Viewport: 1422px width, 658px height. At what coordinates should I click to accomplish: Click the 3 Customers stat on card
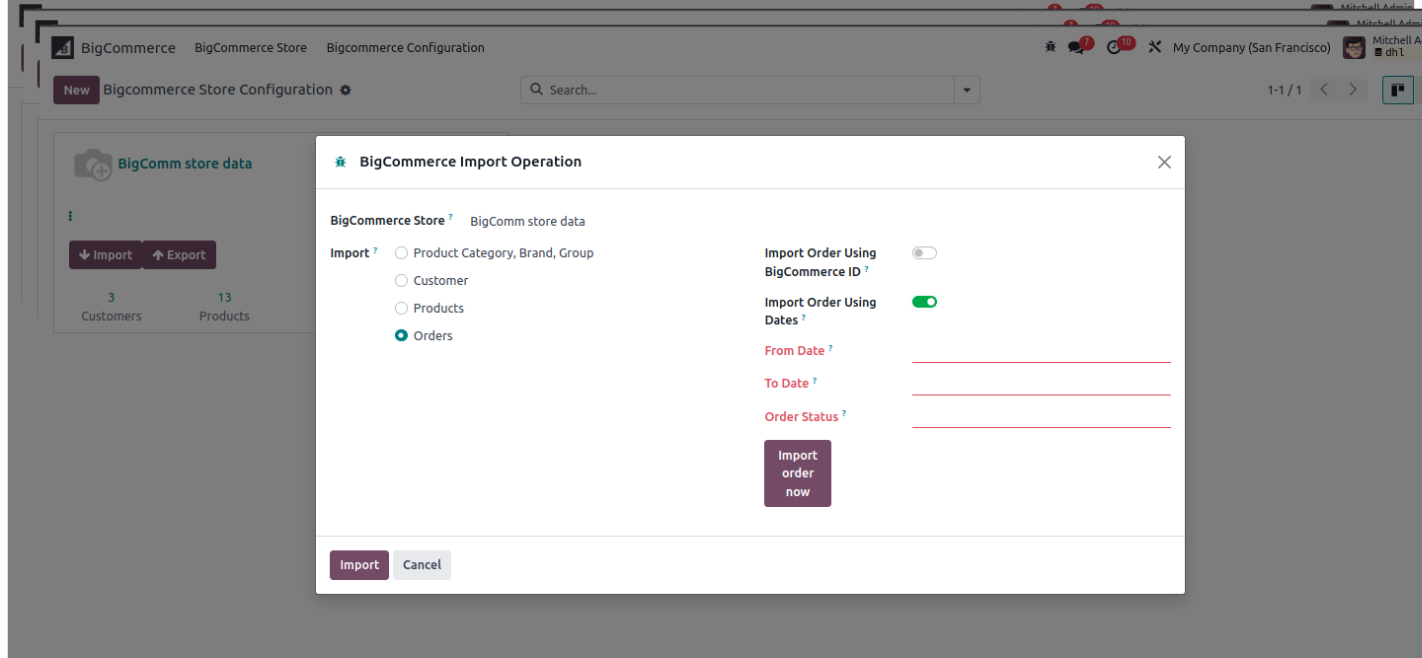pyautogui.click(x=111, y=307)
